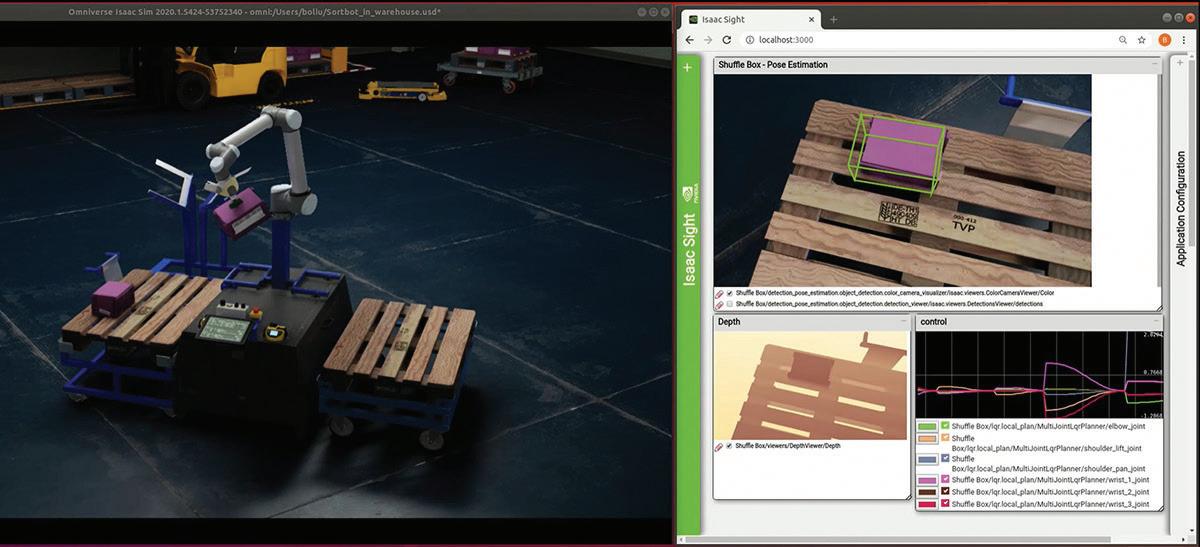The height and width of the screenshot is (547, 1200).
Task: Click the wrist_3_joint channel label
Action: click(x=1050, y=504)
